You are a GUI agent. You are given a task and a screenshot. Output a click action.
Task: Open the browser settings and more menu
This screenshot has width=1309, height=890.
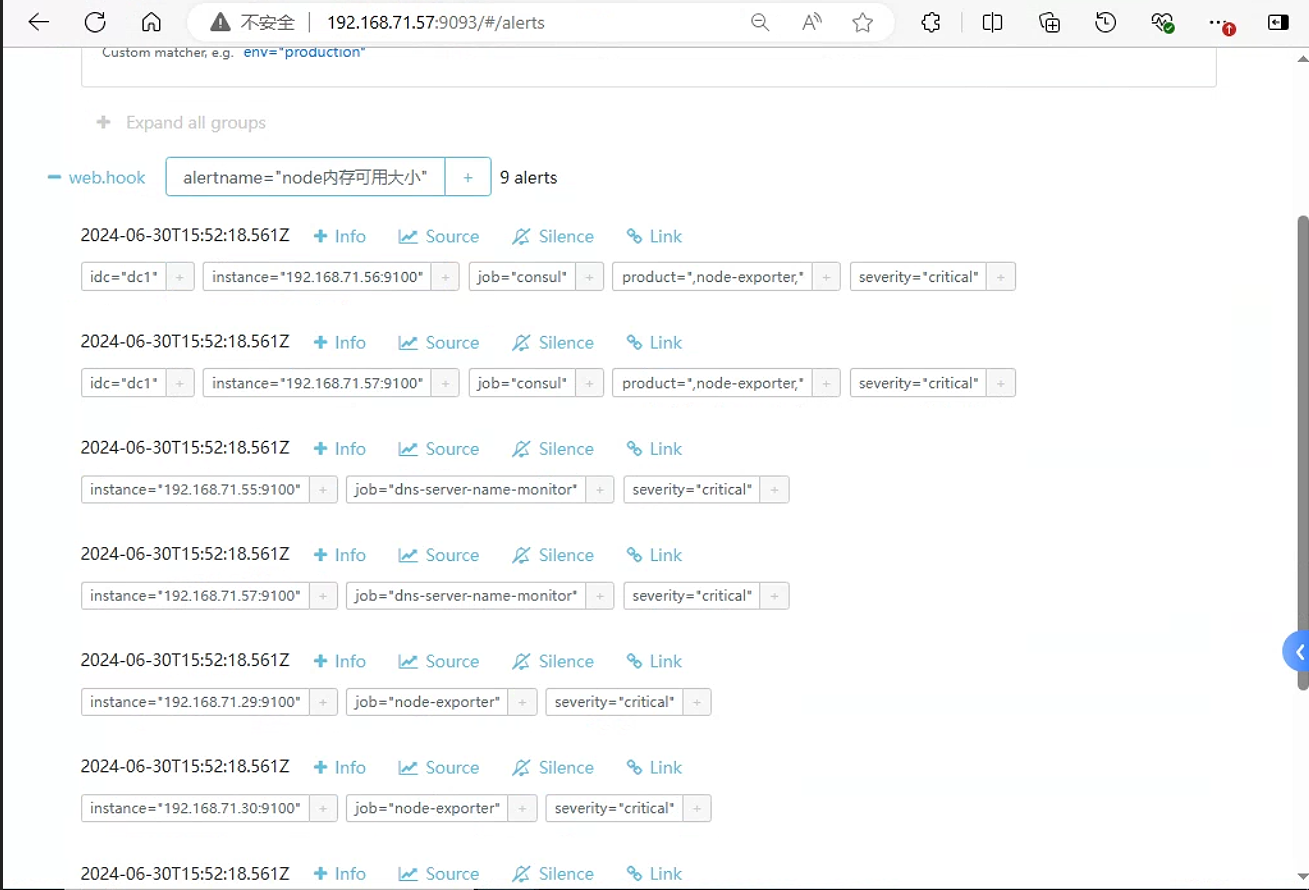point(1219,22)
